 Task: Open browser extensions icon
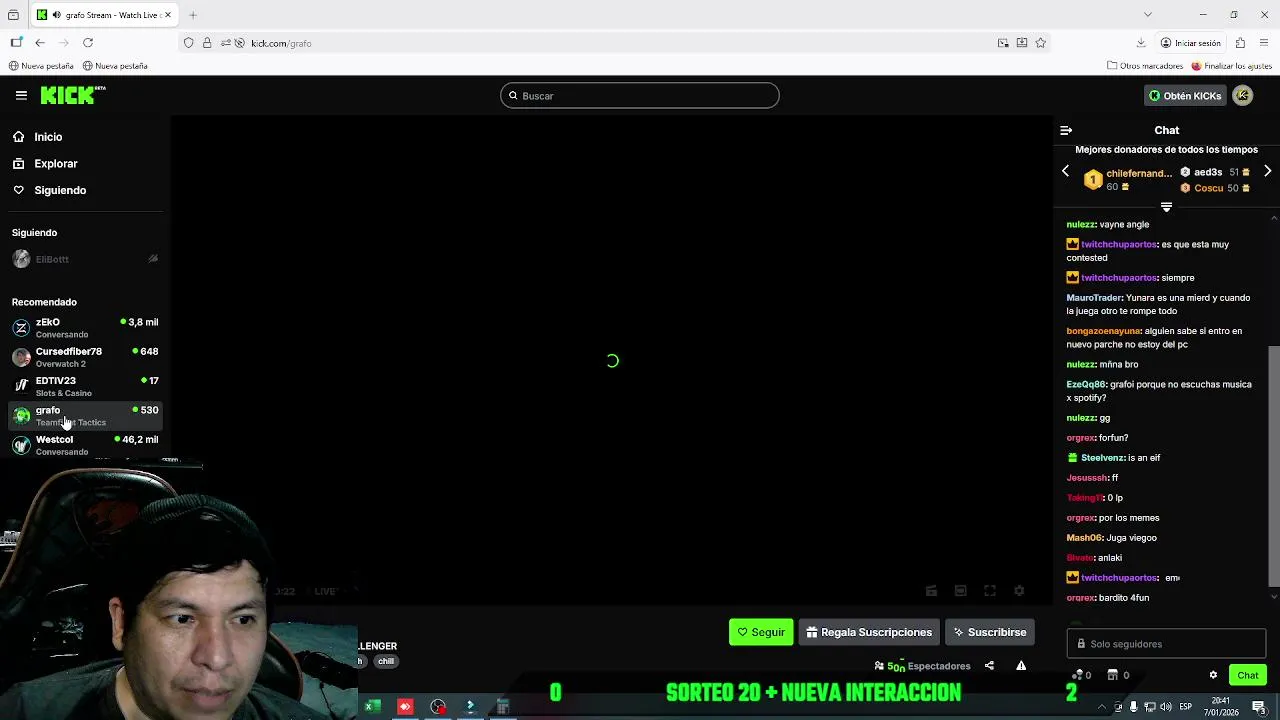1240,43
